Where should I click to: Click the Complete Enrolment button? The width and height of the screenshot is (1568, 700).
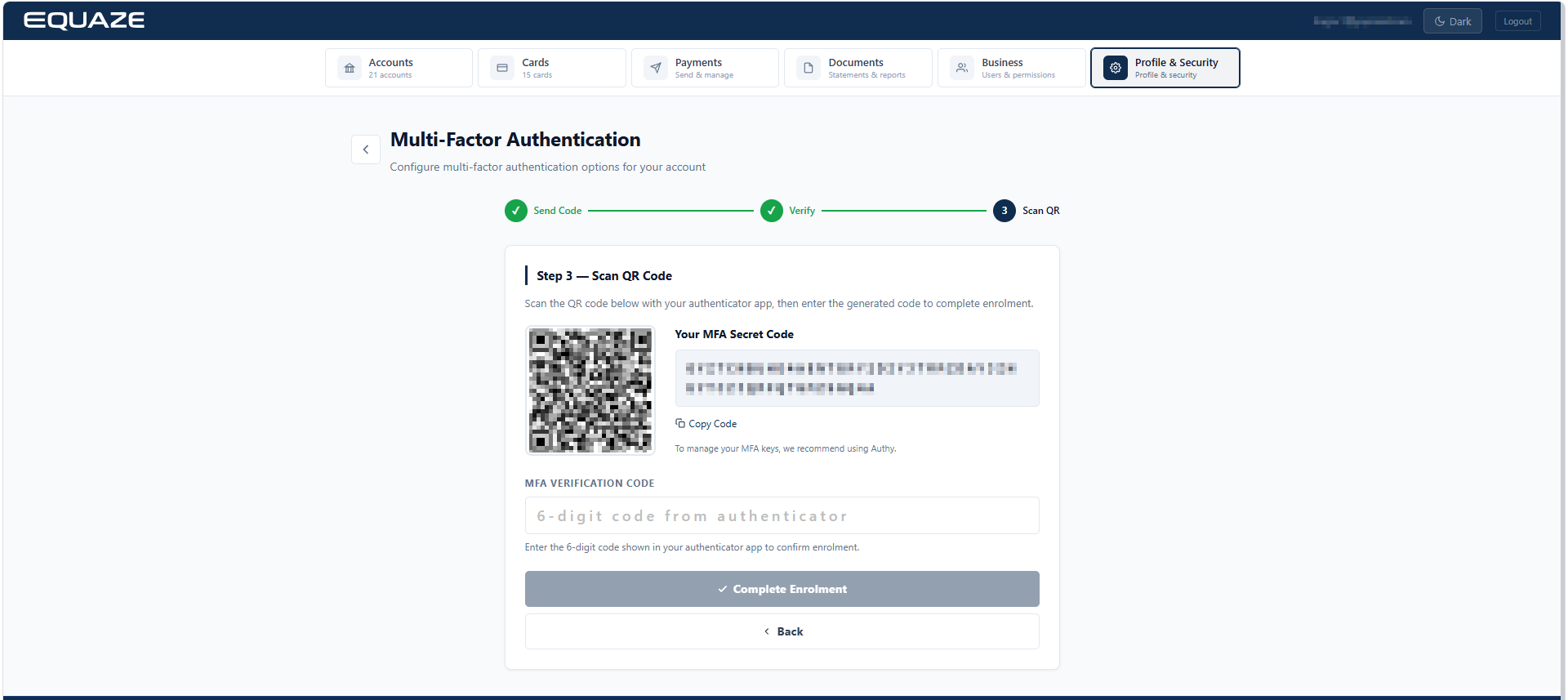pyautogui.click(x=782, y=589)
